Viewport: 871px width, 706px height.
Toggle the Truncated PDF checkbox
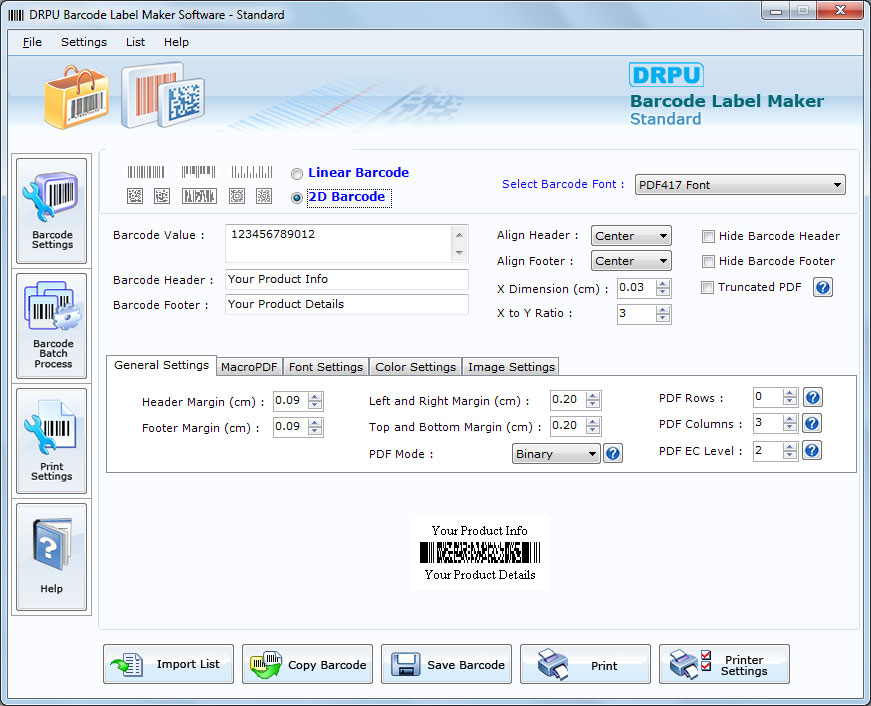click(707, 287)
